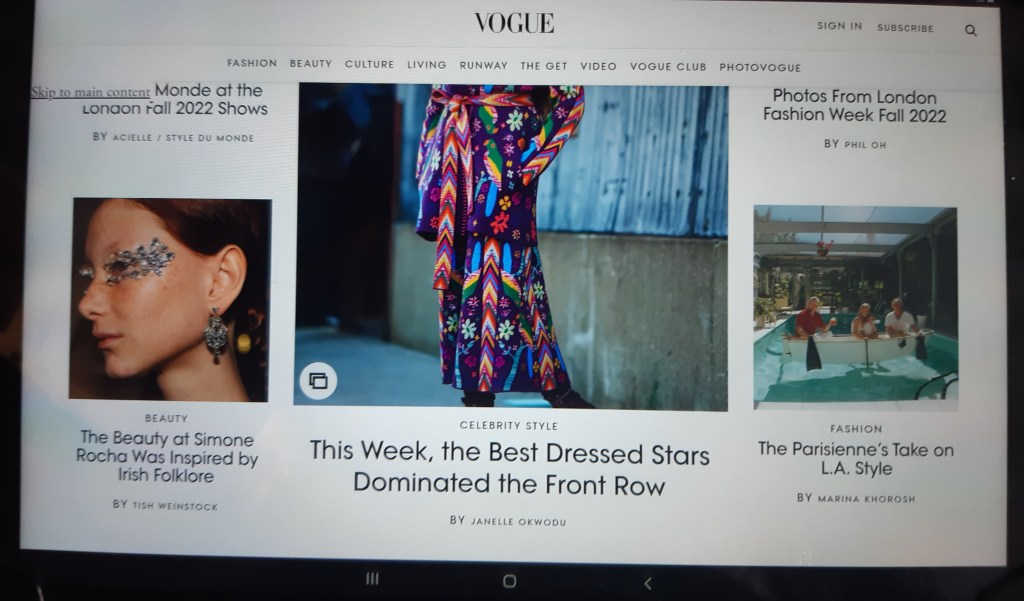
Task: Click the Subscribe link
Action: click(x=905, y=28)
